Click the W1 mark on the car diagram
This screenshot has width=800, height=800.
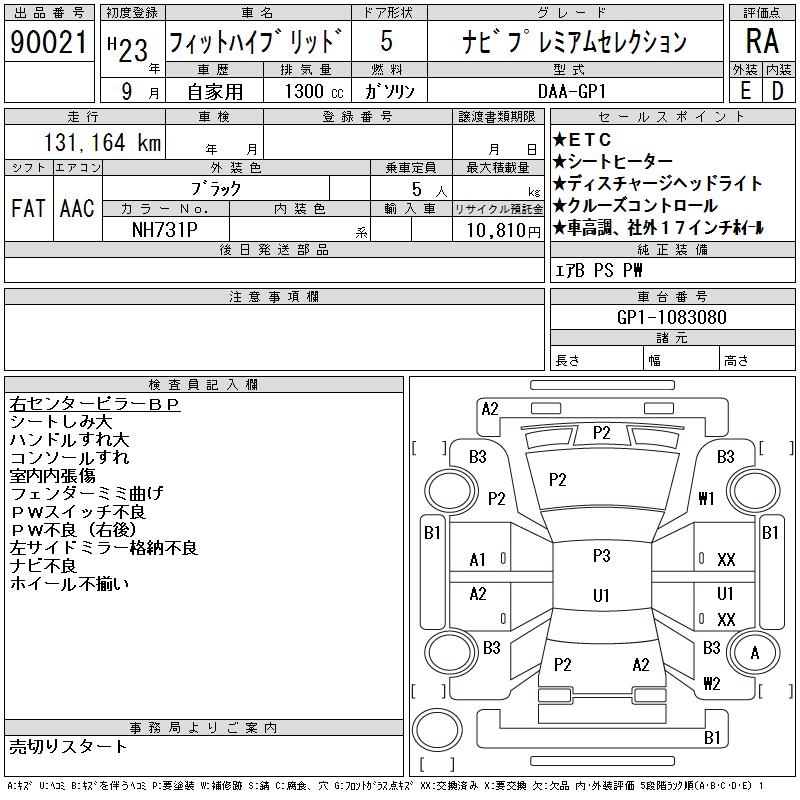coord(707,498)
